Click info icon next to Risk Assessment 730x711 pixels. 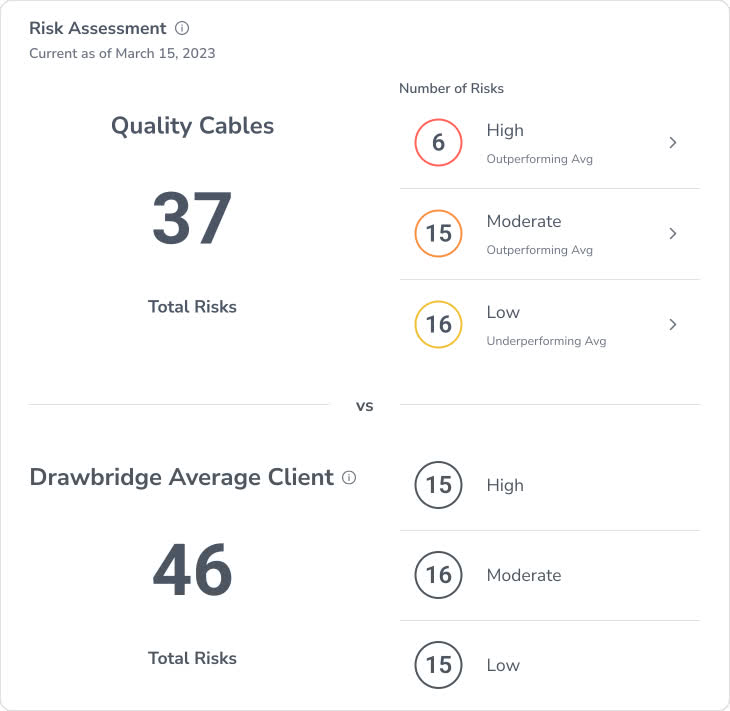pos(182,29)
